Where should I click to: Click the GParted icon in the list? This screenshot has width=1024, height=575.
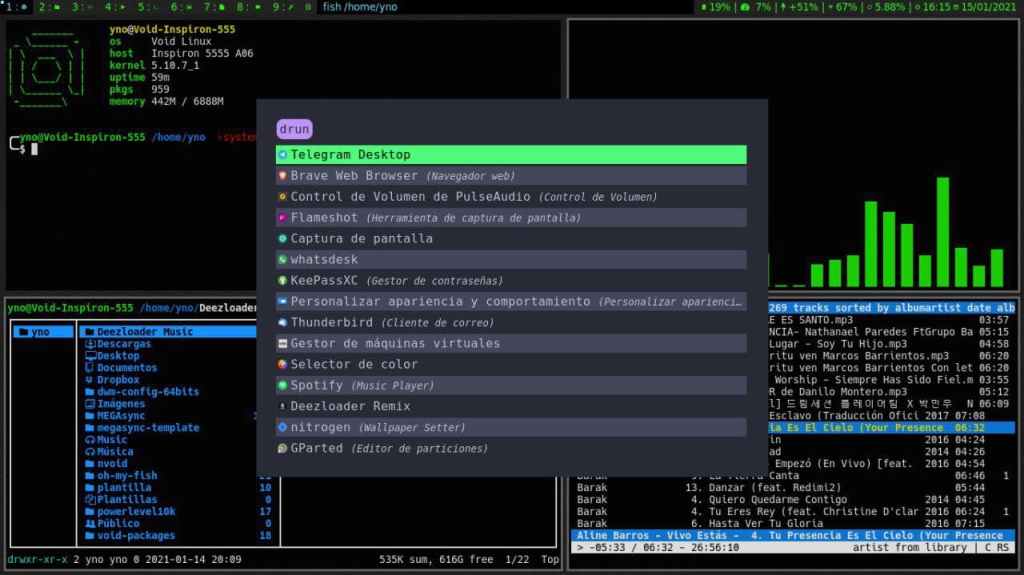click(283, 448)
